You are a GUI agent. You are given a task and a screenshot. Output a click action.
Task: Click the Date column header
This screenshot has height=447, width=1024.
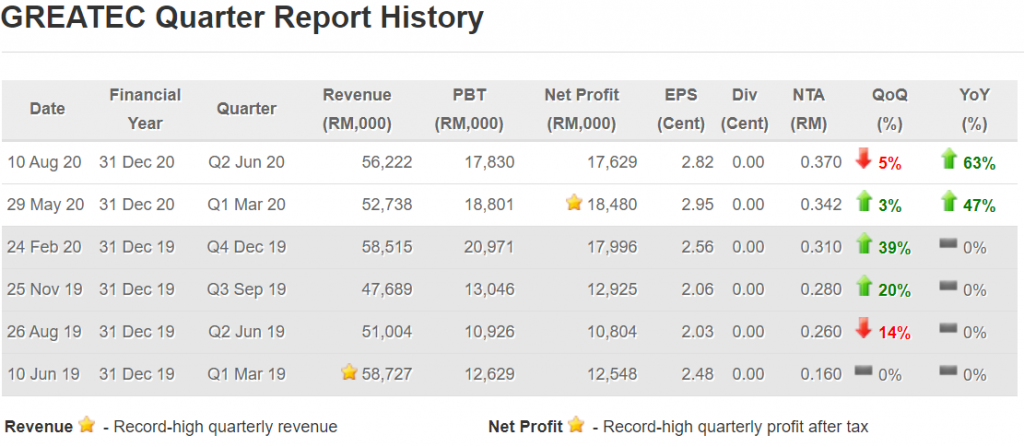[48, 109]
